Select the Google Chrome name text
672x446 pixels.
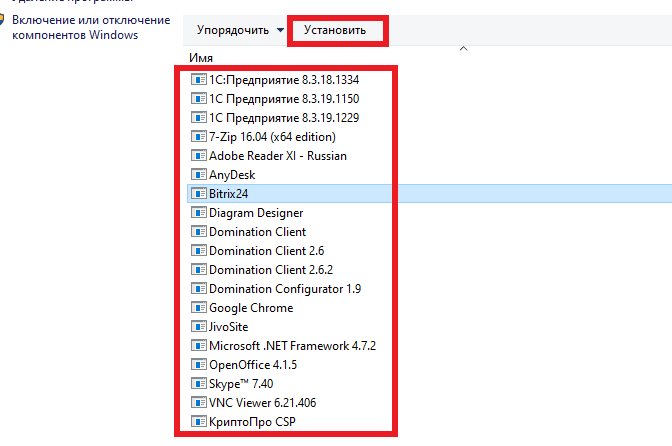point(251,308)
